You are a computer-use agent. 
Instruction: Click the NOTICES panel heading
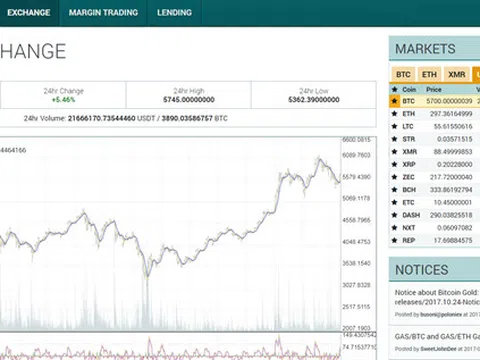422,270
